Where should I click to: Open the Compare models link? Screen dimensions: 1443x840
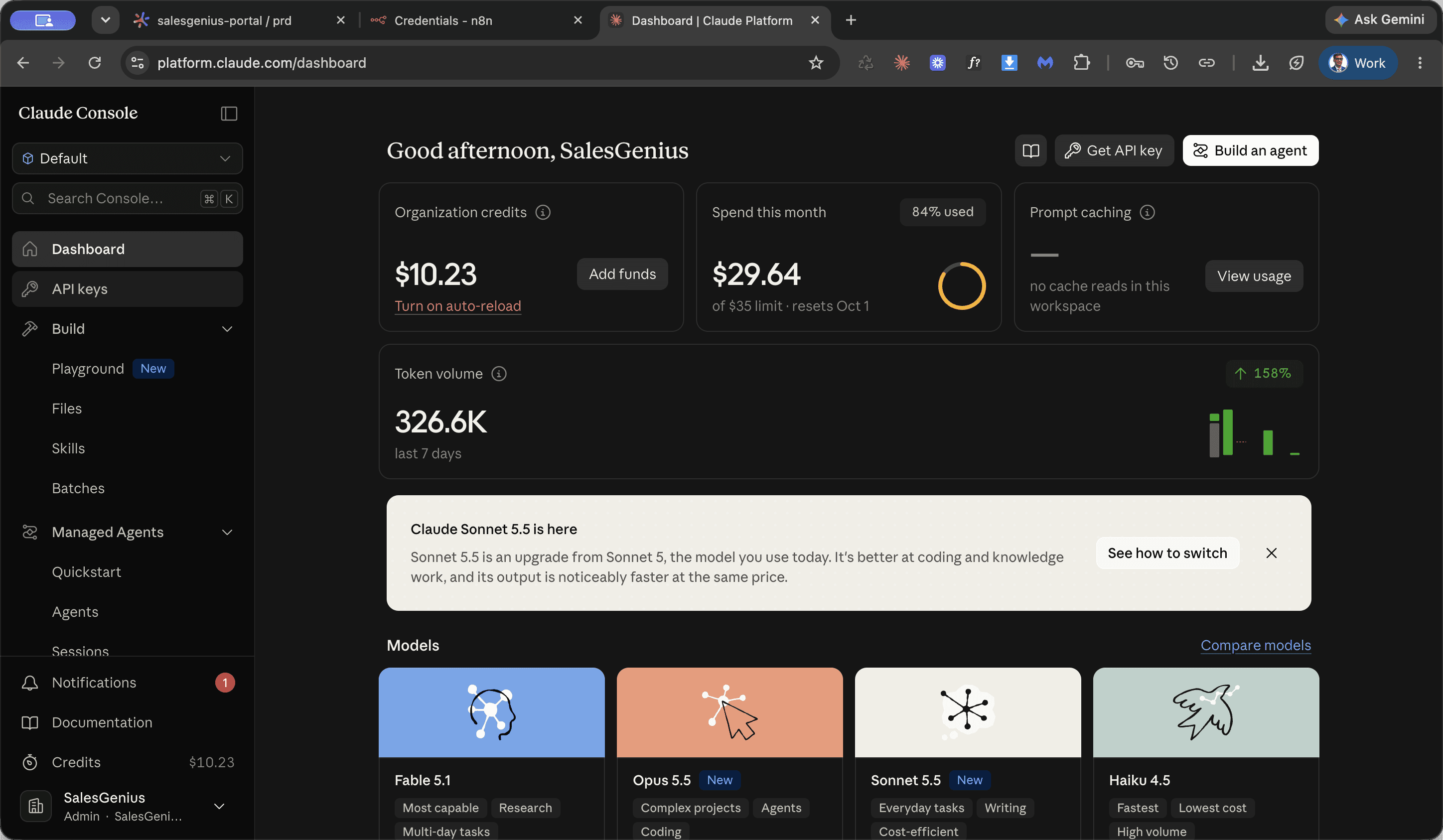pos(1256,645)
